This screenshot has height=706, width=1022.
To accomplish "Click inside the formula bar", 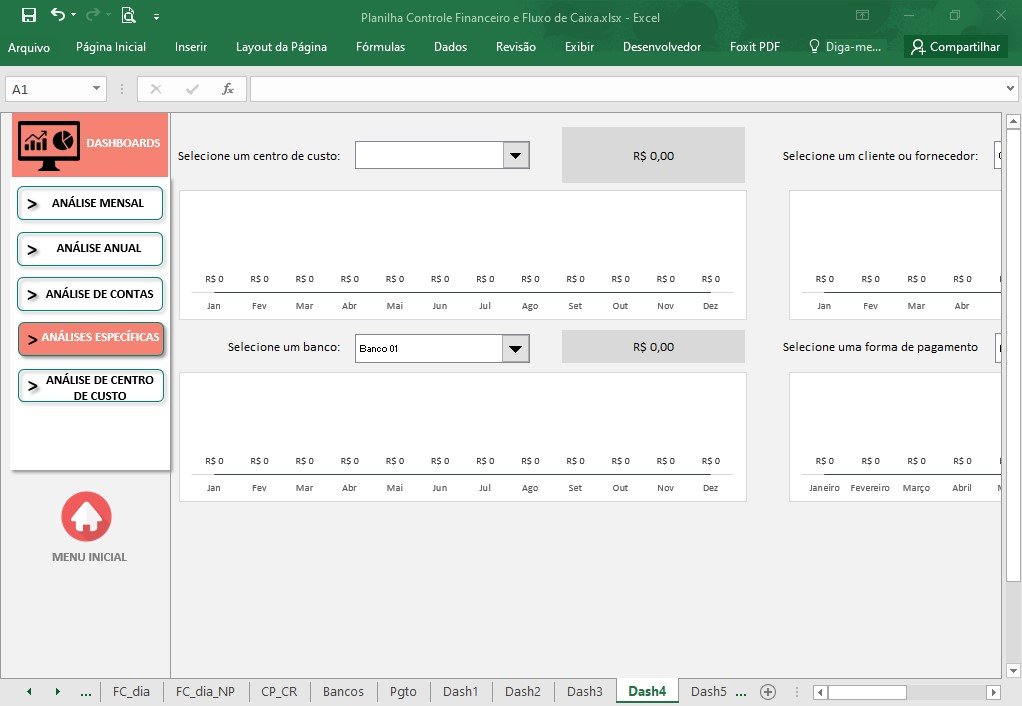I will (626, 89).
